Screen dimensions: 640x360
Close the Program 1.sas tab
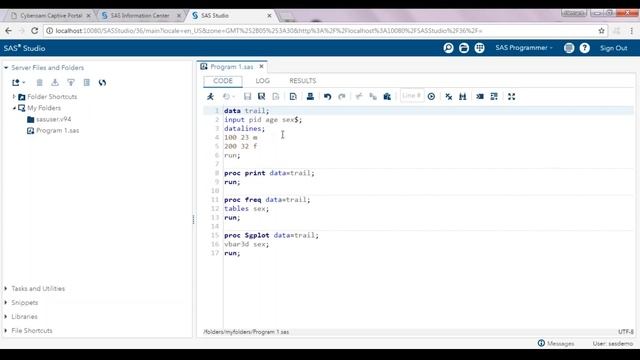pyautogui.click(x=261, y=67)
